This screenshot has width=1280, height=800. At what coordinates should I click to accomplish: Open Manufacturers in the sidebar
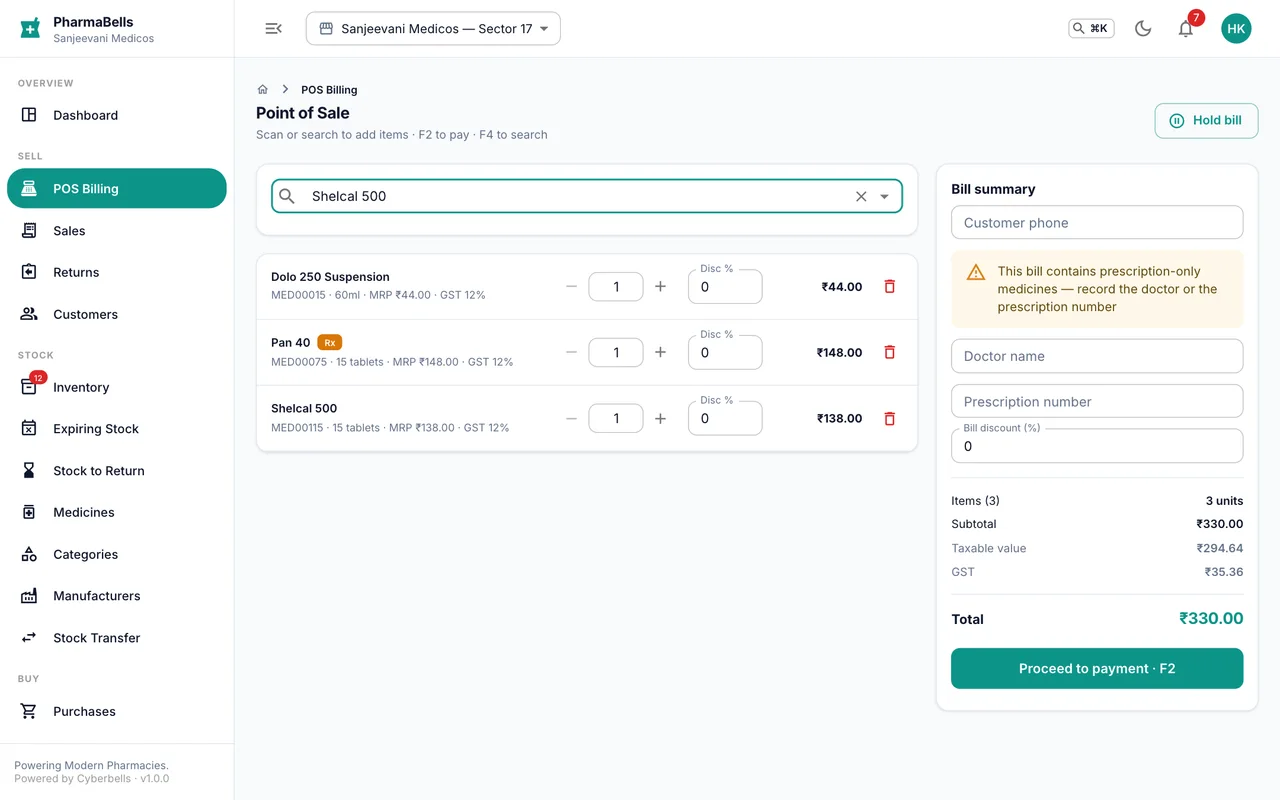[x=117, y=595]
